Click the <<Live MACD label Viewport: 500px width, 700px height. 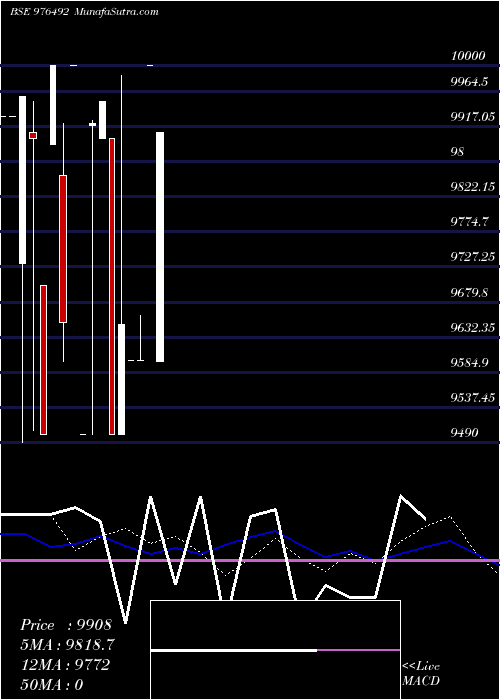coord(421,674)
